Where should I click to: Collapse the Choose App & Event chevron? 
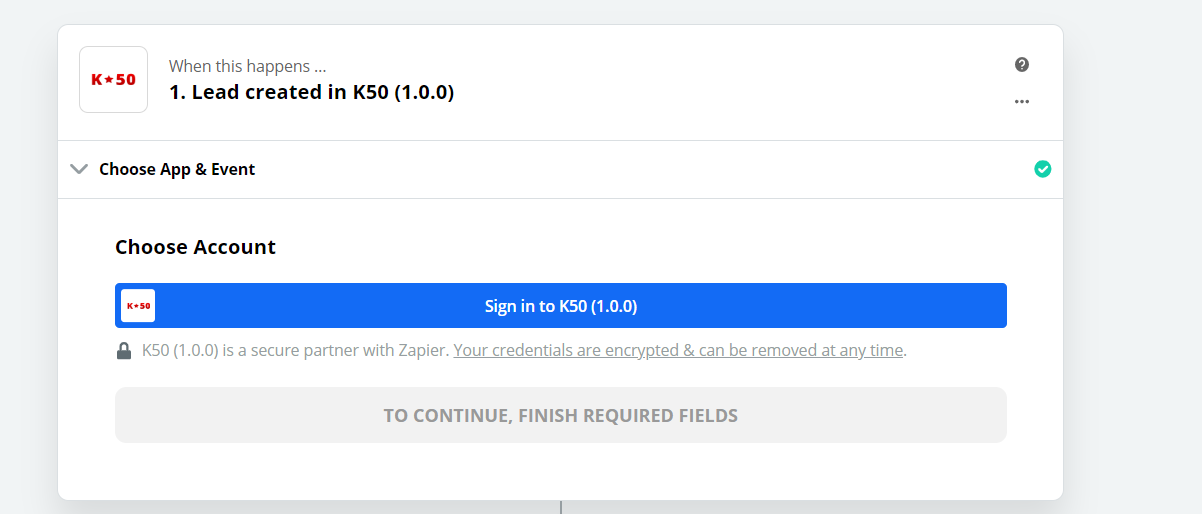[x=79, y=169]
